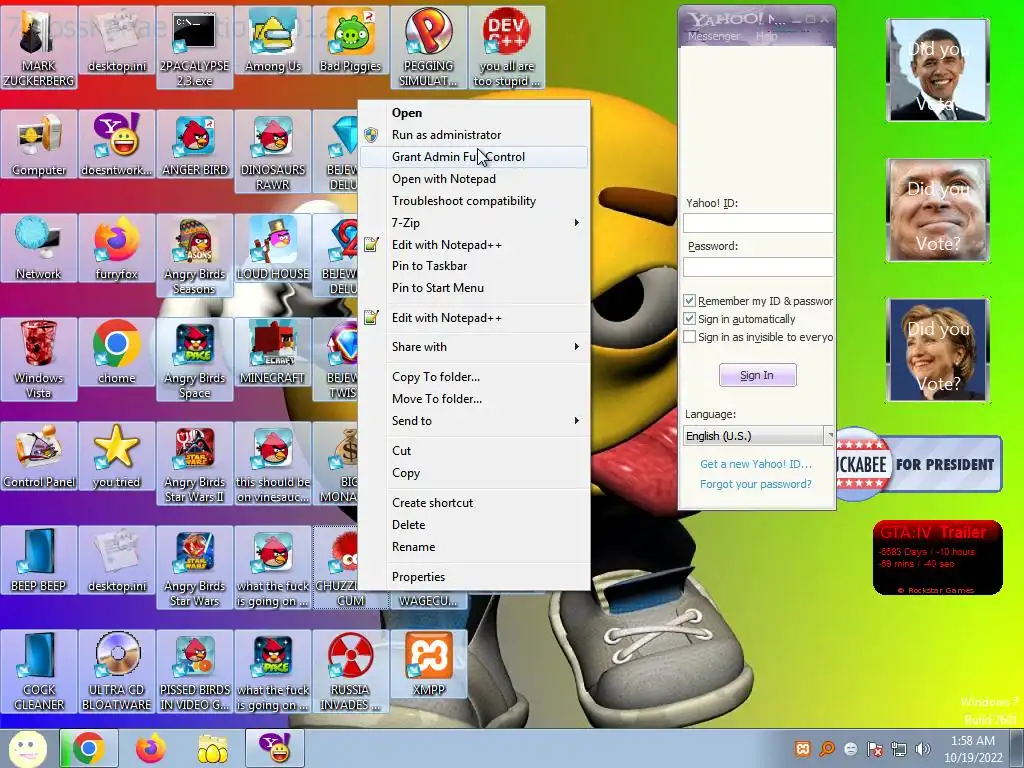
Task: Select the PISSED BIRDS IN VIDEO G... icon
Action: [x=195, y=671]
